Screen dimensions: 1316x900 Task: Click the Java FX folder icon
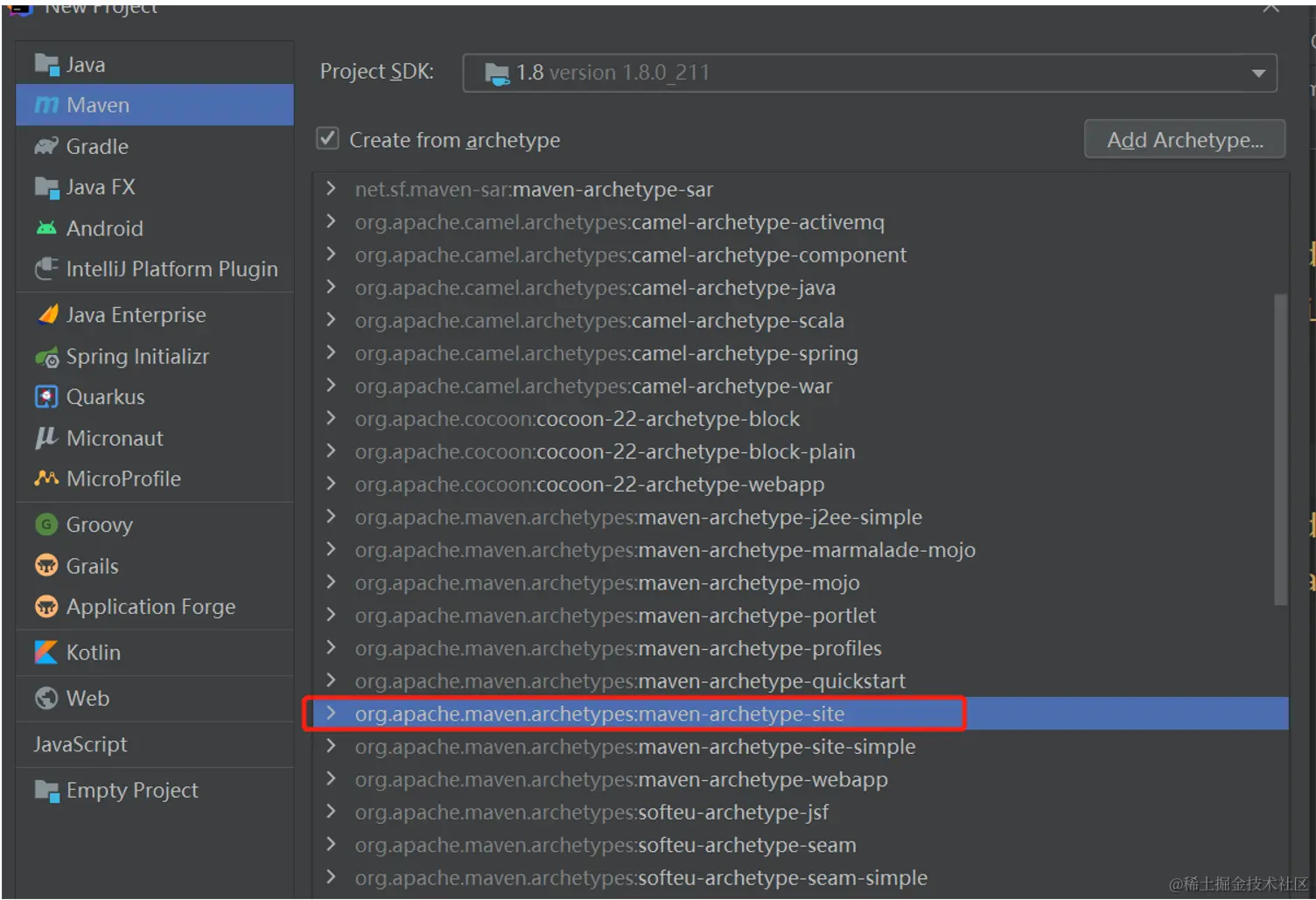tap(46, 187)
